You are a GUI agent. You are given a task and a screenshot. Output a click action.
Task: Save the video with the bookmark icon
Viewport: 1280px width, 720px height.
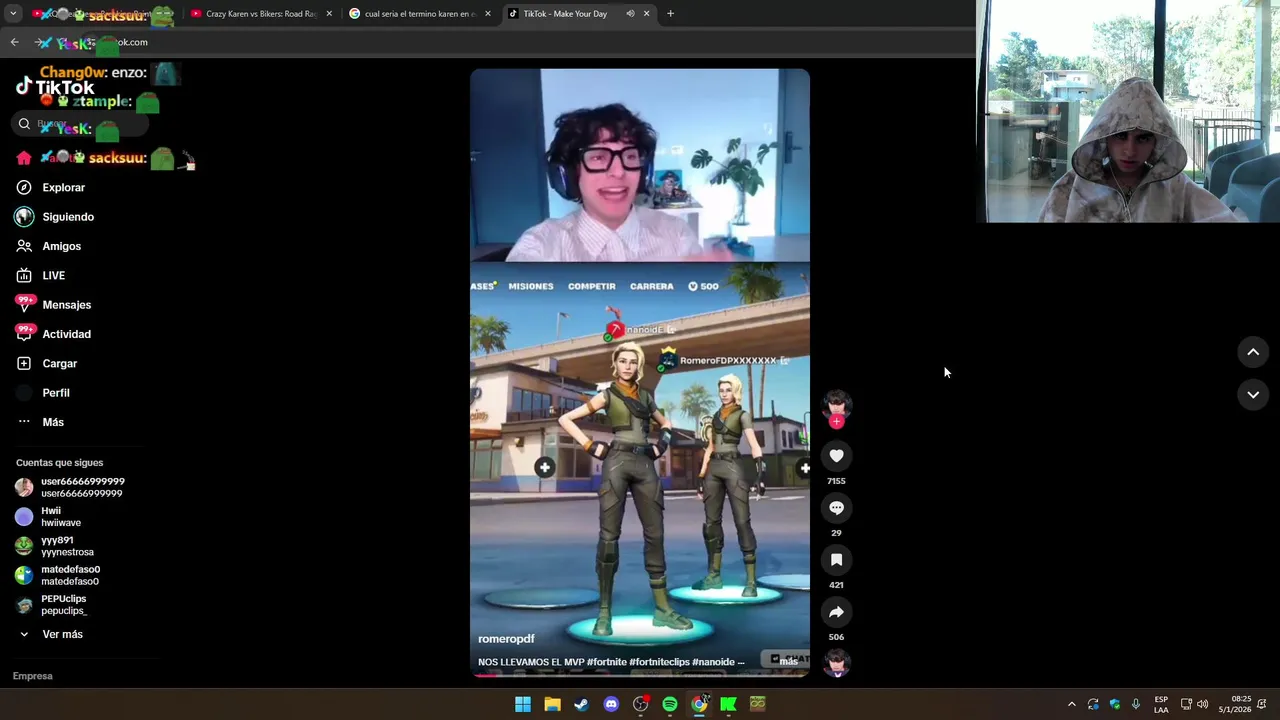point(836,560)
